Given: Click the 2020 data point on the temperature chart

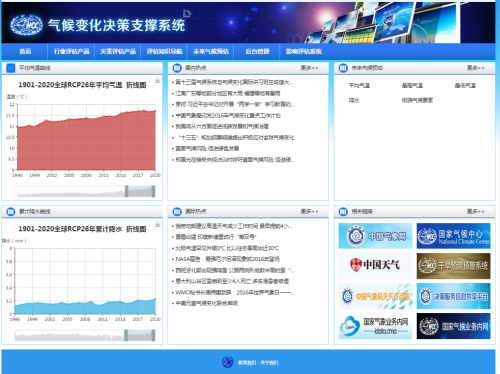Looking at the screenshot, I should point(155,111).
